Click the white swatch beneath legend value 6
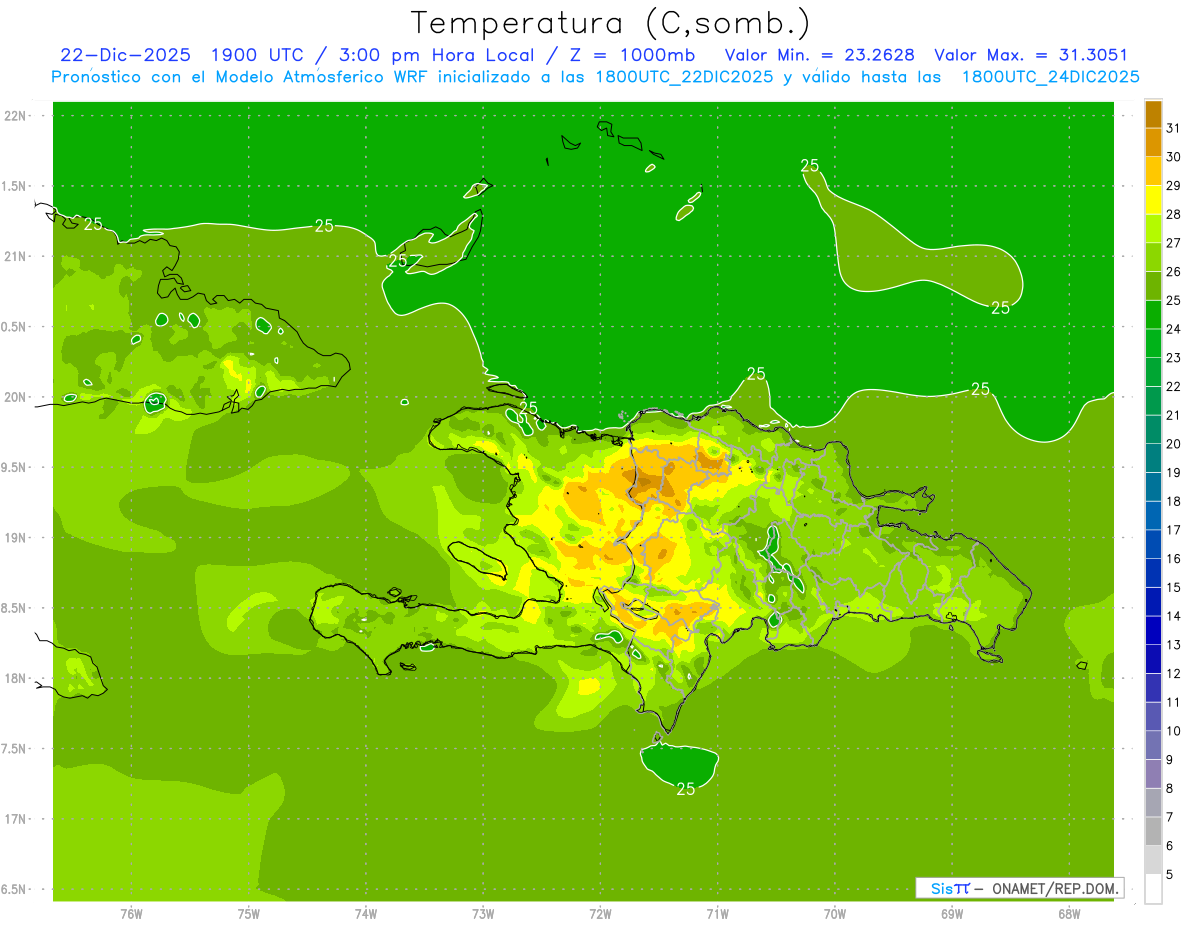1200x927 pixels. [1153, 888]
